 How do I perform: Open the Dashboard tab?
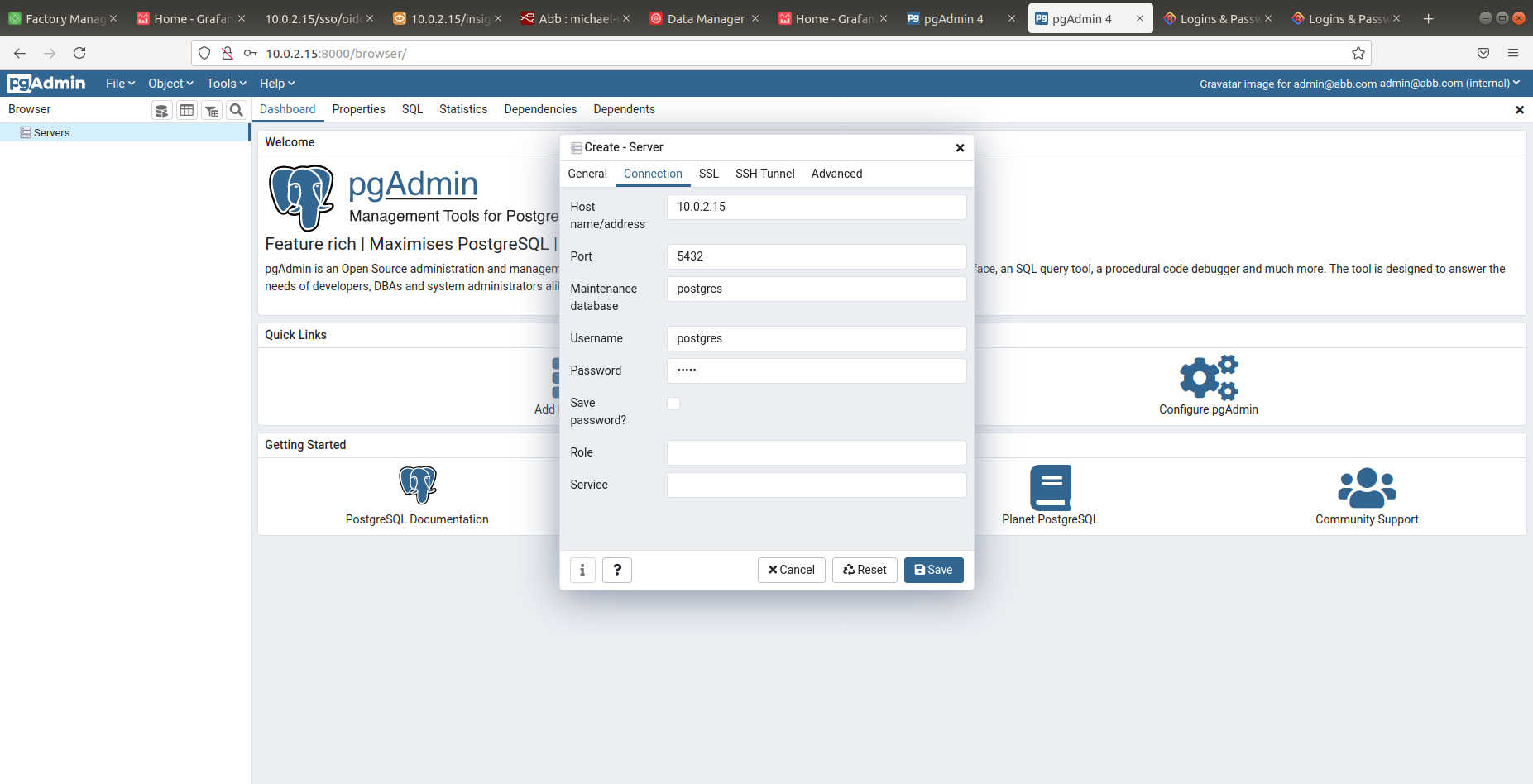[x=287, y=109]
